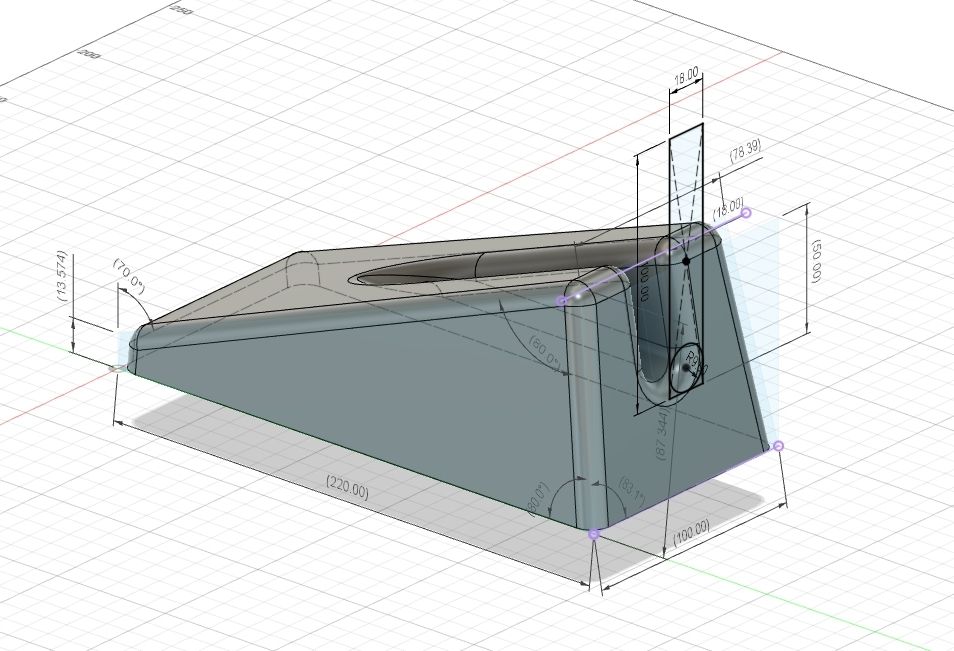Viewport: 954px width, 651px height.
Task: Select the (18.00) driven dimension on the purple line
Action: click(726, 210)
